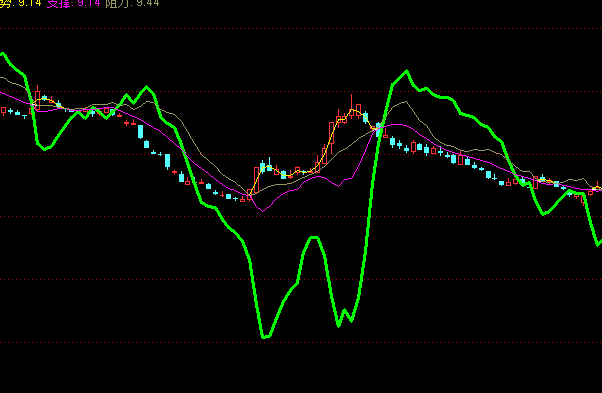
Task: Click the green line's trough near the right
Action: click(543, 214)
